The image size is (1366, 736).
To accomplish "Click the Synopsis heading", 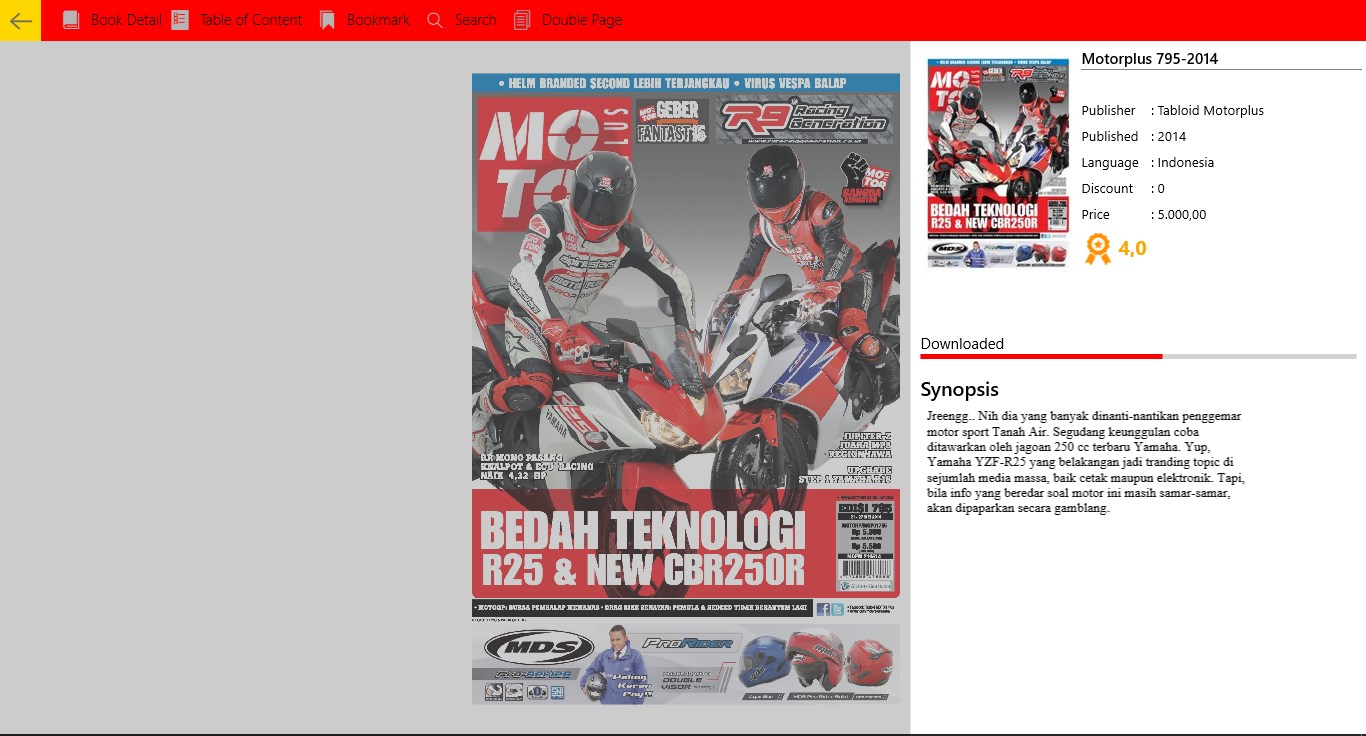I will pyautogui.click(x=960, y=390).
